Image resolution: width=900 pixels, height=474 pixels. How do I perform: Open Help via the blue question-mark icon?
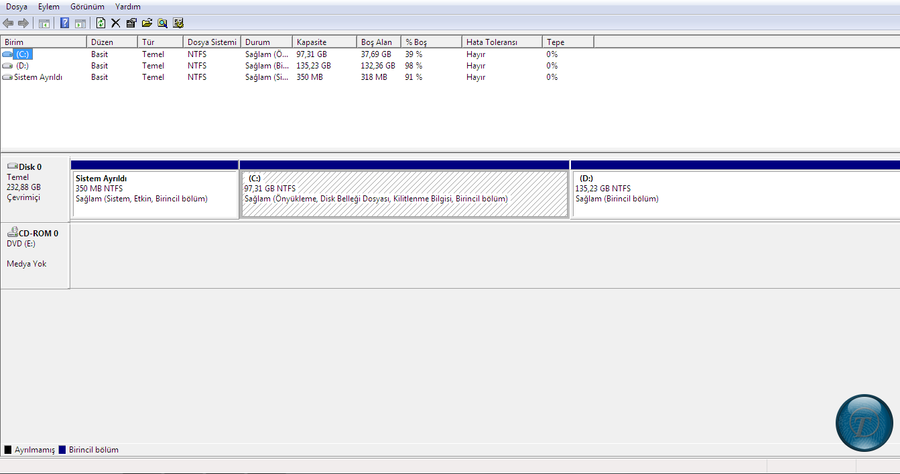click(65, 23)
